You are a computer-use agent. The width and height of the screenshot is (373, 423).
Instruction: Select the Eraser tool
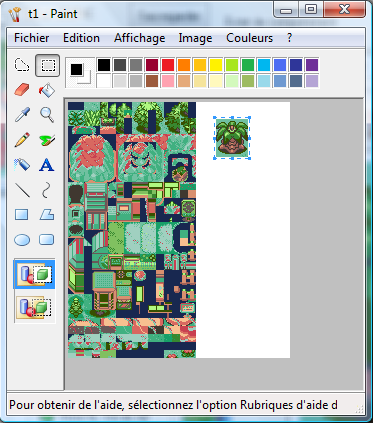point(22,90)
